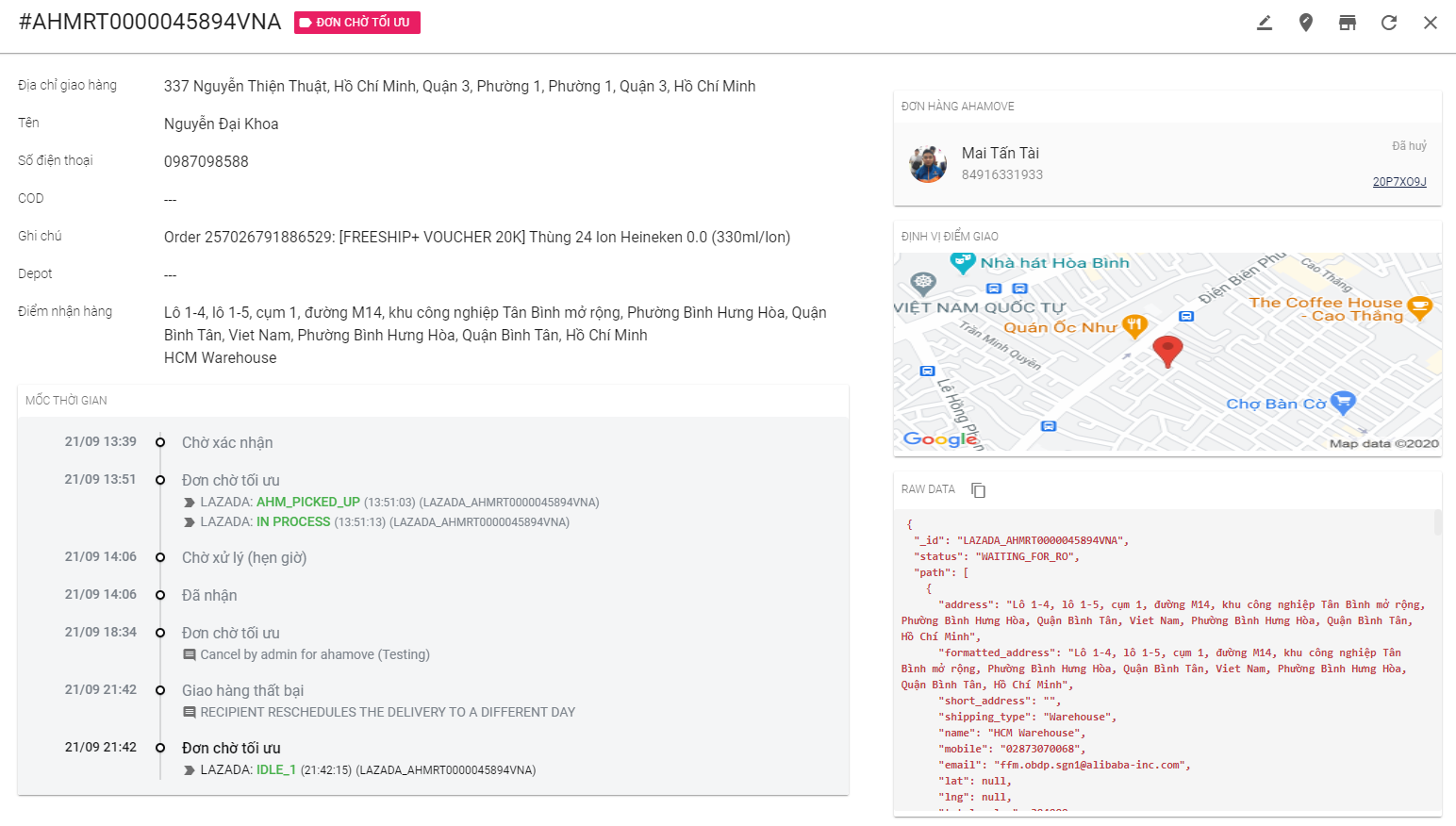Open Google logo on the map
The image size is (1456, 826).
940,439
